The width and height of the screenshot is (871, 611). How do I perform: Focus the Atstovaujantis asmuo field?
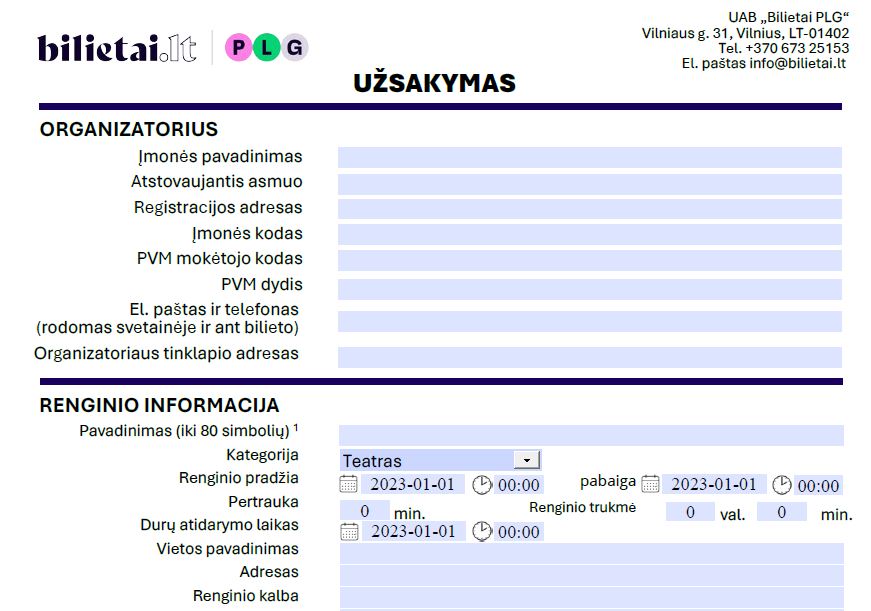pyautogui.click(x=589, y=183)
